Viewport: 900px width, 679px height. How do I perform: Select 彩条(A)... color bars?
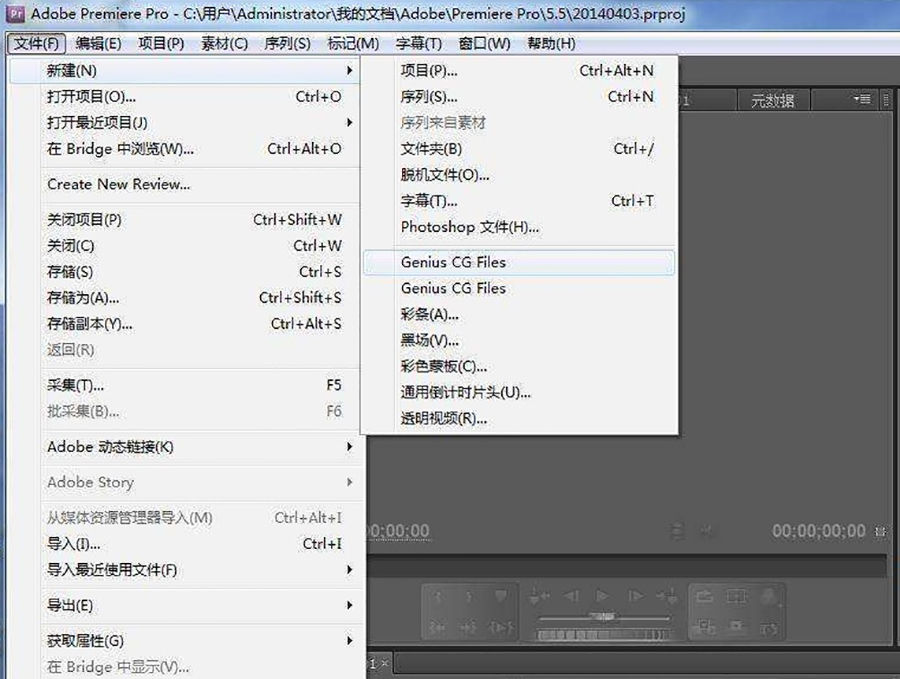click(x=519, y=315)
